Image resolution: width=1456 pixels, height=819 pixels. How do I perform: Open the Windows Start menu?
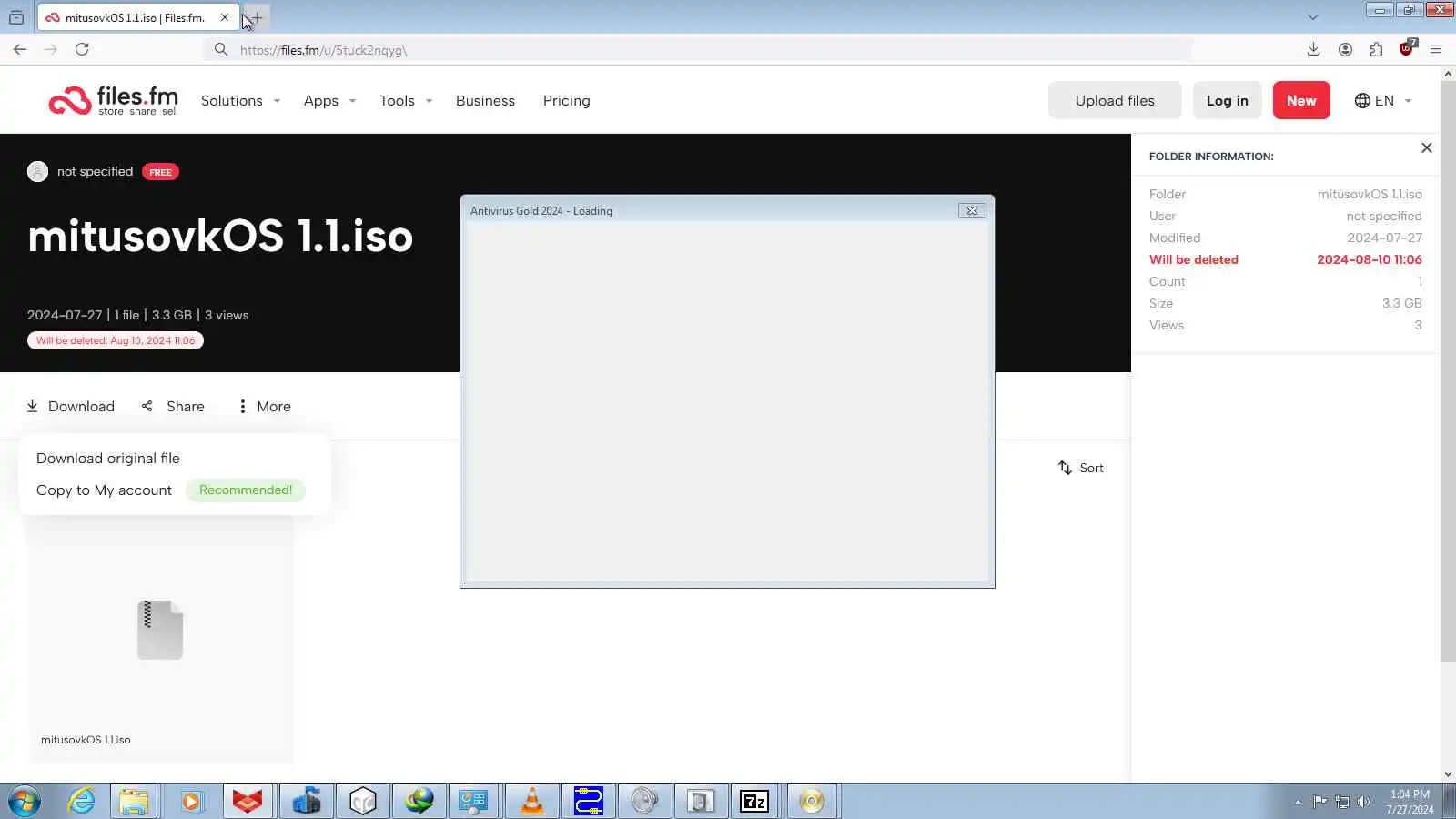(25, 801)
